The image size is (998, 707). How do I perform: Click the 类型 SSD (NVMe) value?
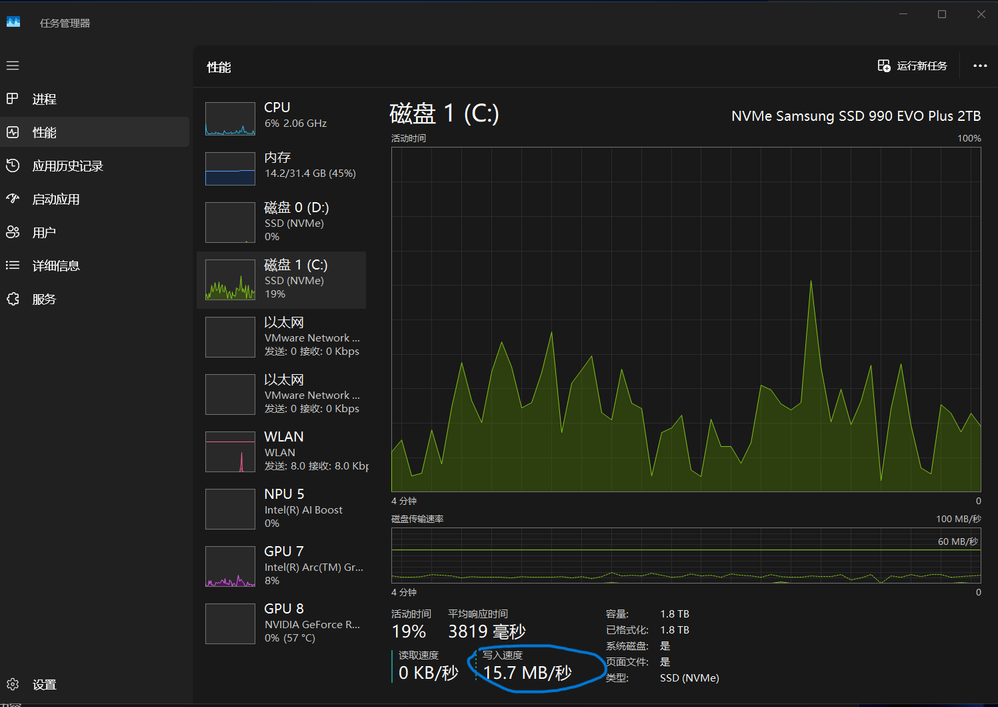(689, 678)
